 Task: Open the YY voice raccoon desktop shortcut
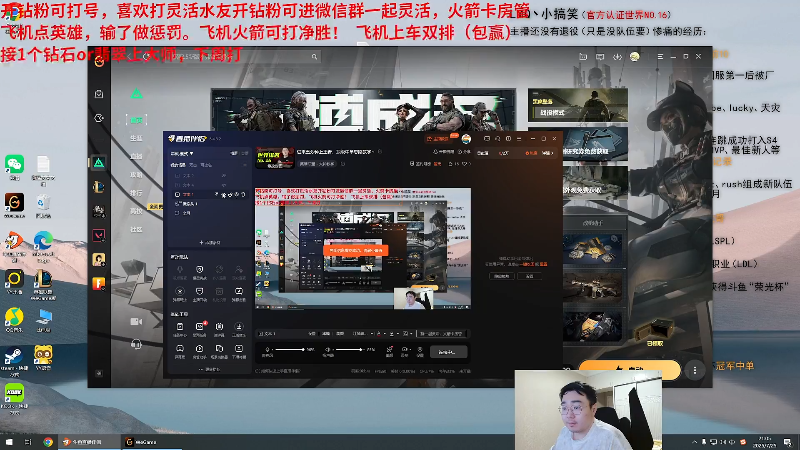[43, 358]
